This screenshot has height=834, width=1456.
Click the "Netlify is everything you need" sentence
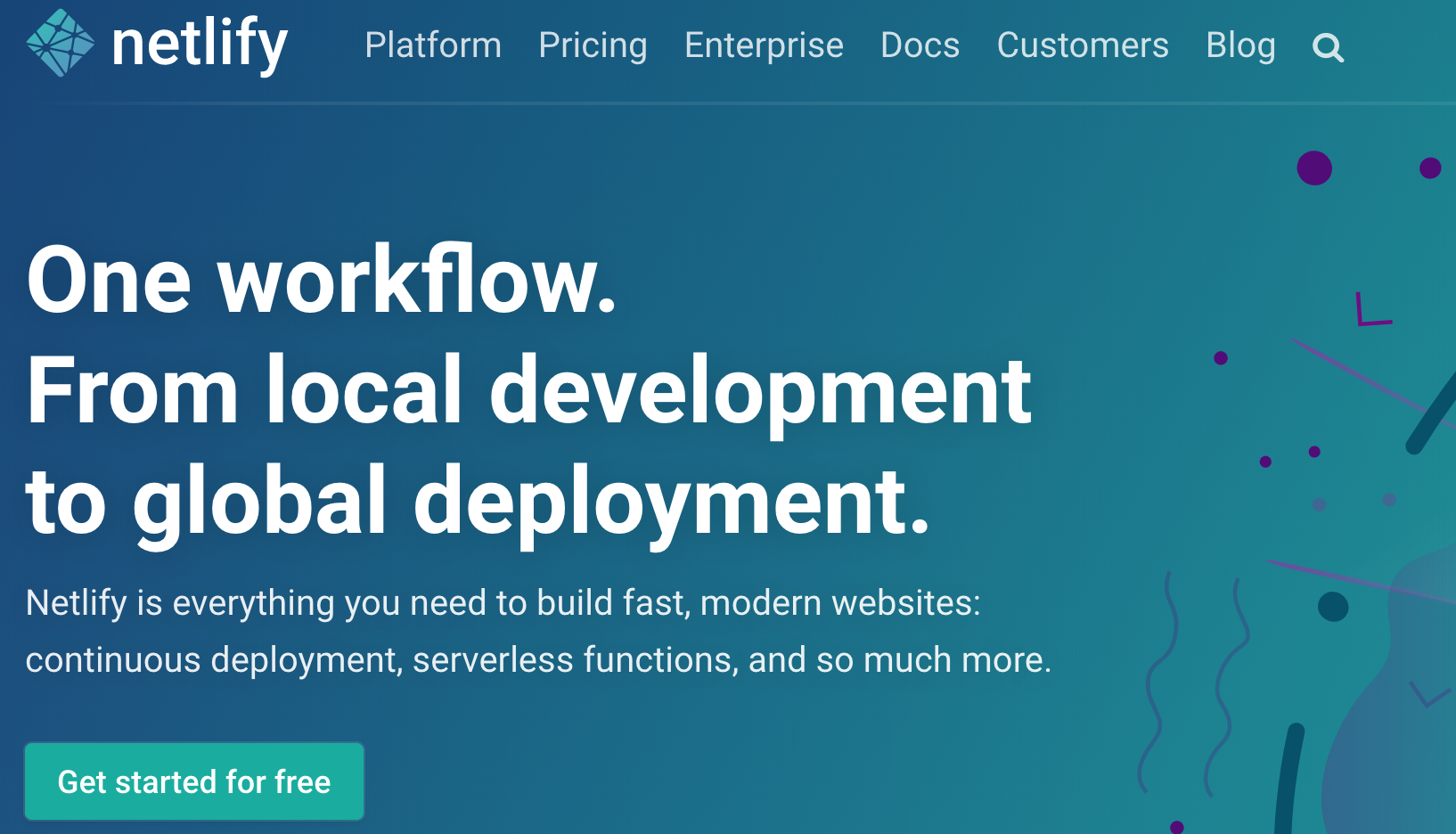503,603
